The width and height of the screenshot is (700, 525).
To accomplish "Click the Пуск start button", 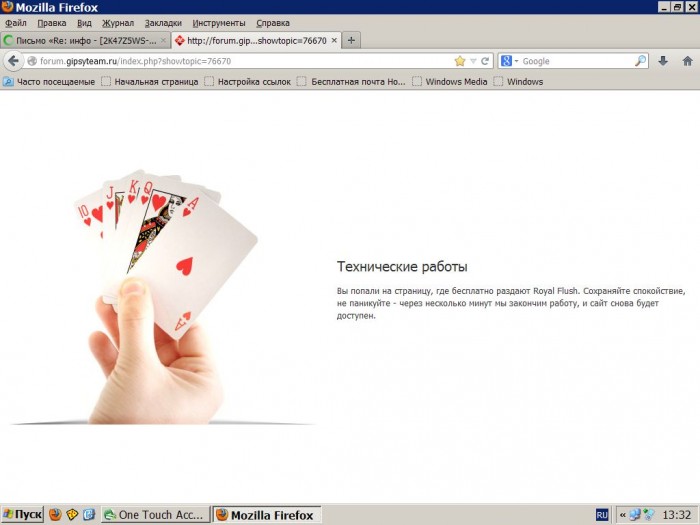I will click(22, 515).
